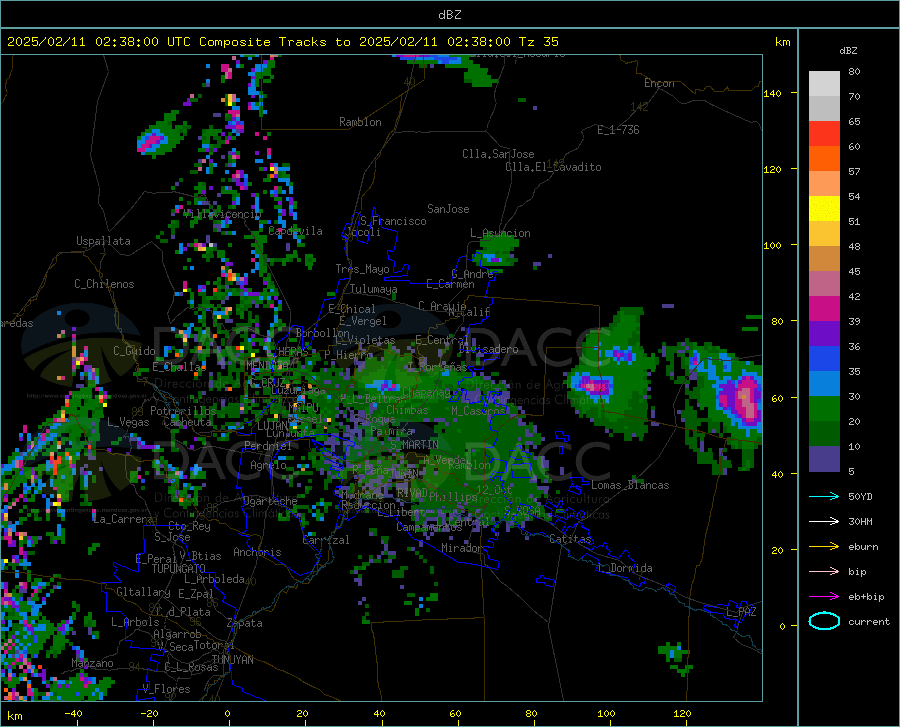
Task: Click the small green echo southeast near 120 km
Action: (676, 656)
